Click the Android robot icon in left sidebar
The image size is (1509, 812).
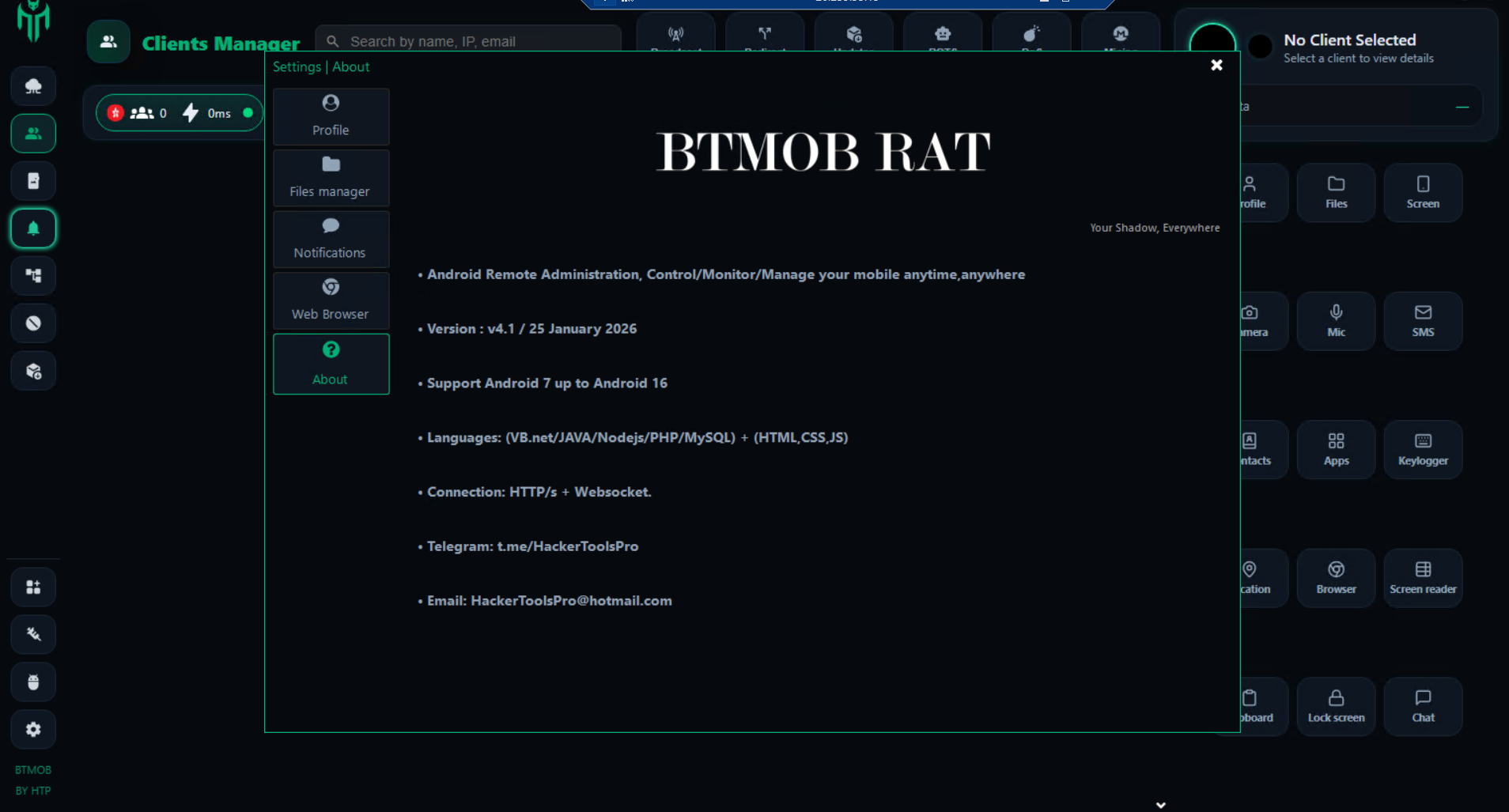(33, 682)
